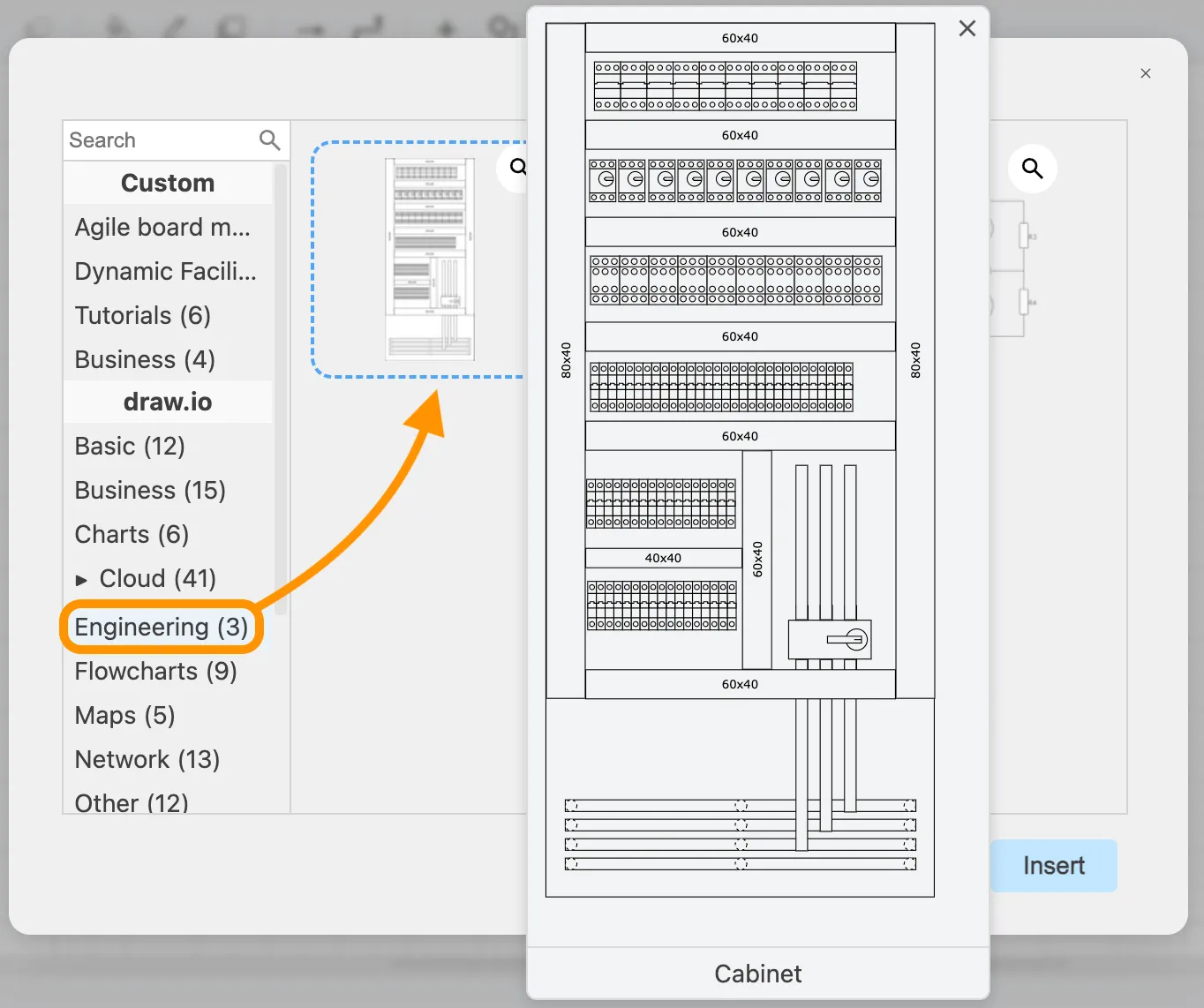Click the draw.io section header
The image size is (1204, 1008).
(168, 402)
